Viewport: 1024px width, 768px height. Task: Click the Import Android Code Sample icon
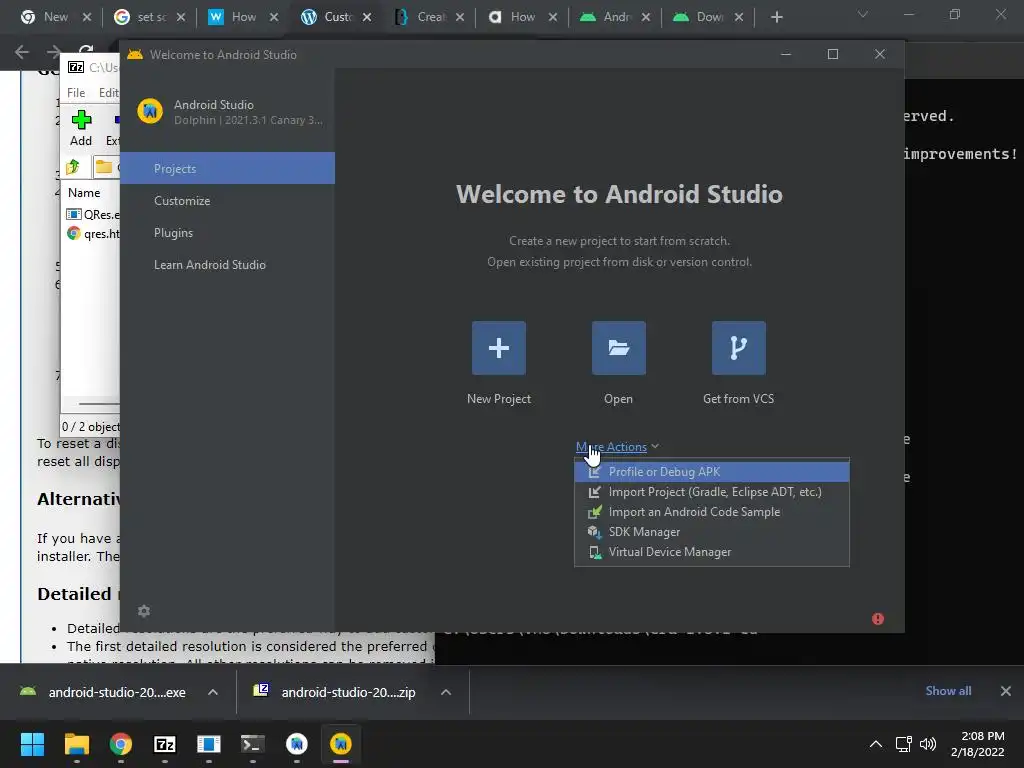[594, 512]
